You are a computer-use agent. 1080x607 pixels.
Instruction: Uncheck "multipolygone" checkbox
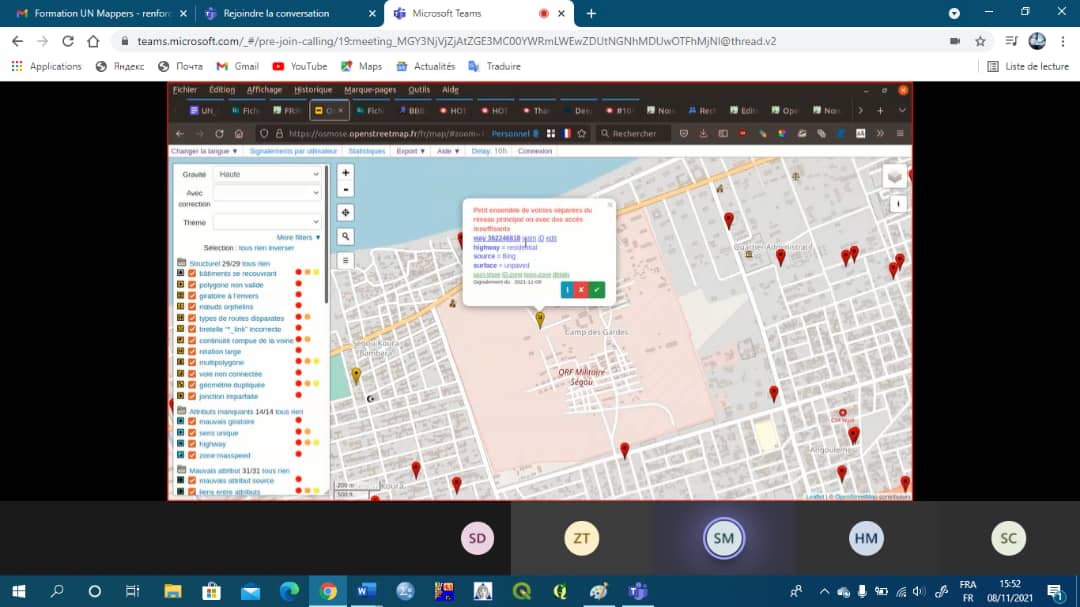[x=192, y=362]
